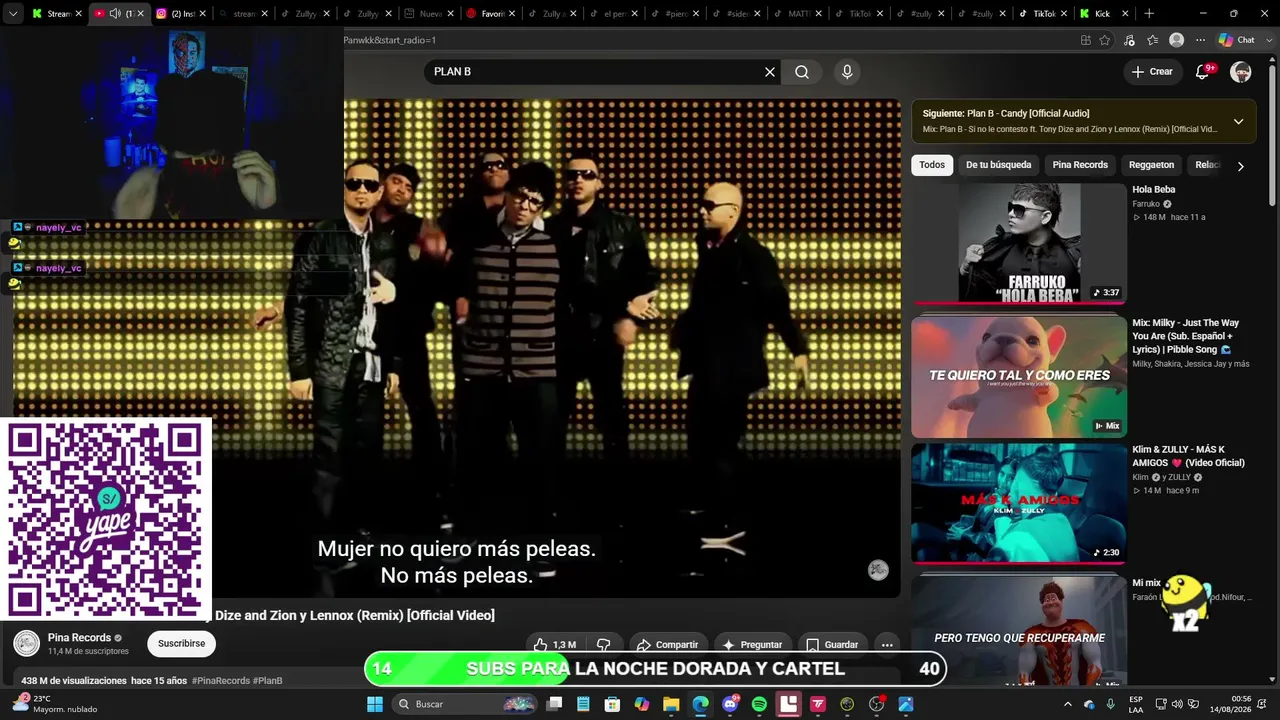
Task: Open File Explorer from the taskbar
Action: (671, 704)
